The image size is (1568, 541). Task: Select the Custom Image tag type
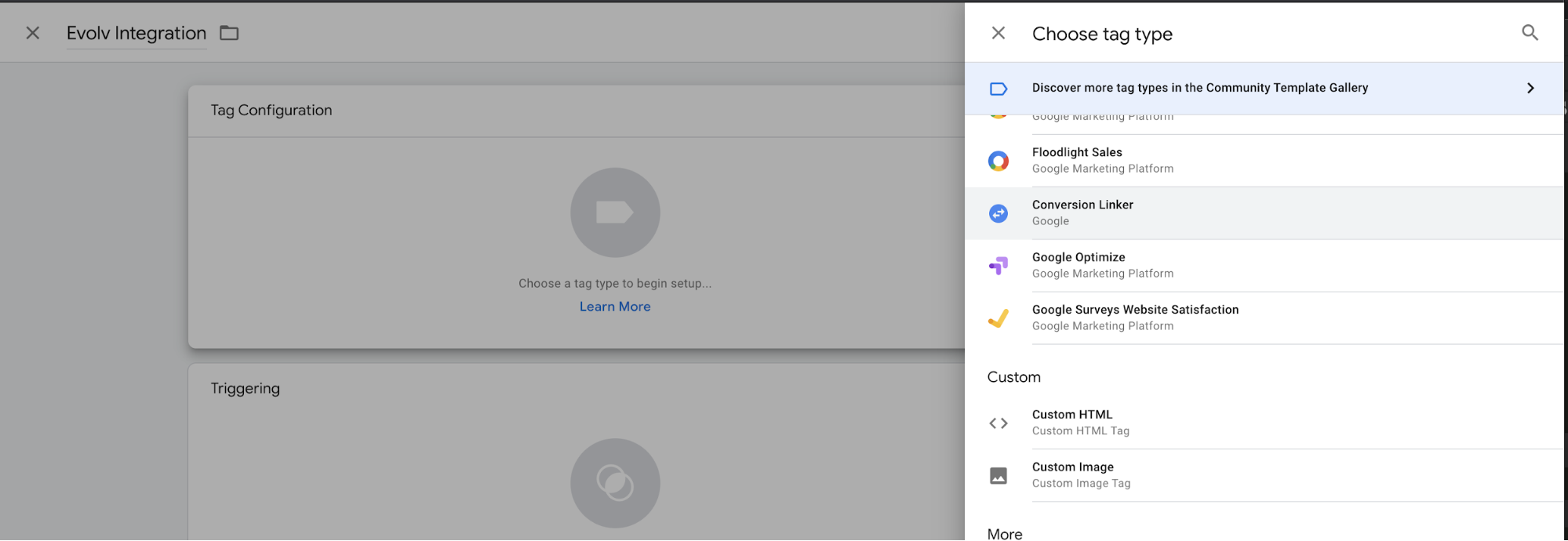(1264, 476)
